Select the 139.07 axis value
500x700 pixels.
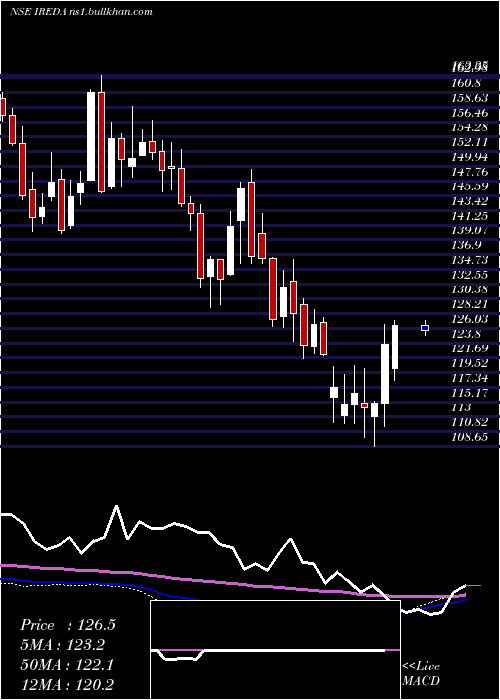(x=469, y=230)
